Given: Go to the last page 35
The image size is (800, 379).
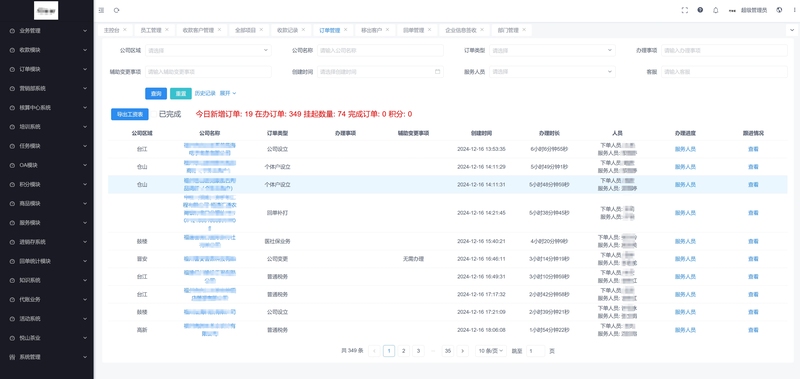Looking at the screenshot, I should coord(448,351).
